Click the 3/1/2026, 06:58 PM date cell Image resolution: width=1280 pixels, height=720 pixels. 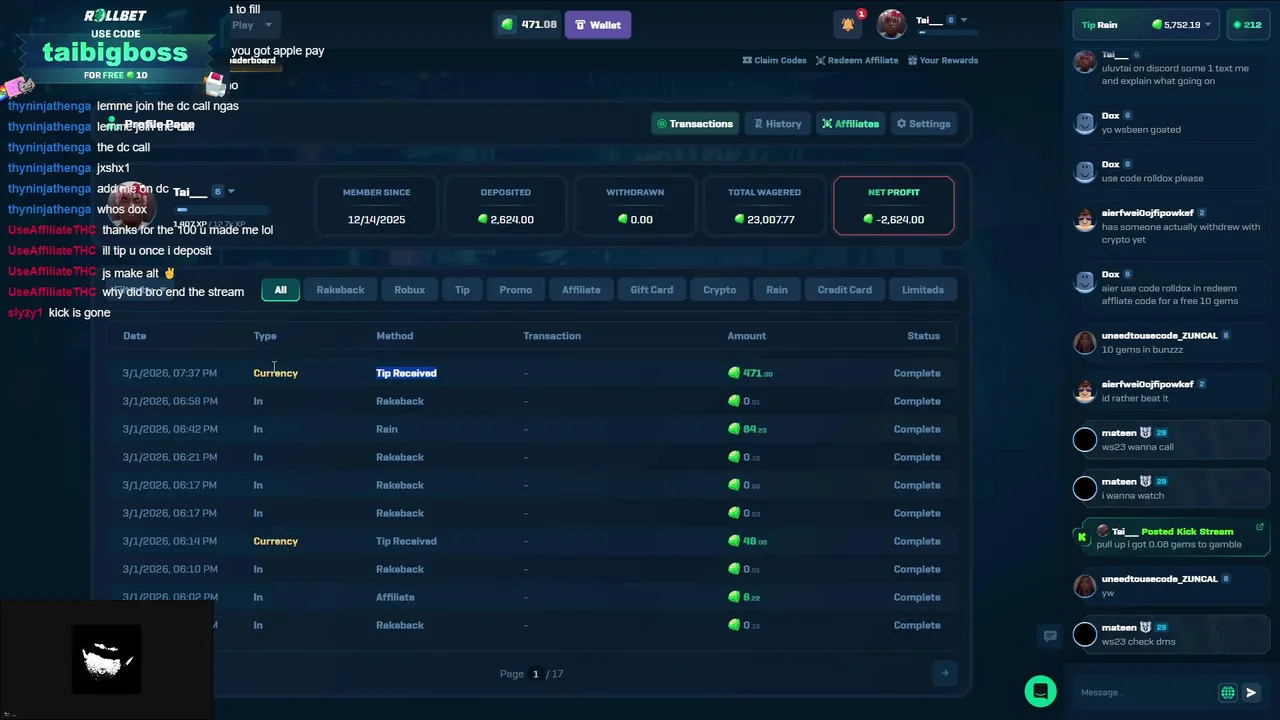(169, 401)
